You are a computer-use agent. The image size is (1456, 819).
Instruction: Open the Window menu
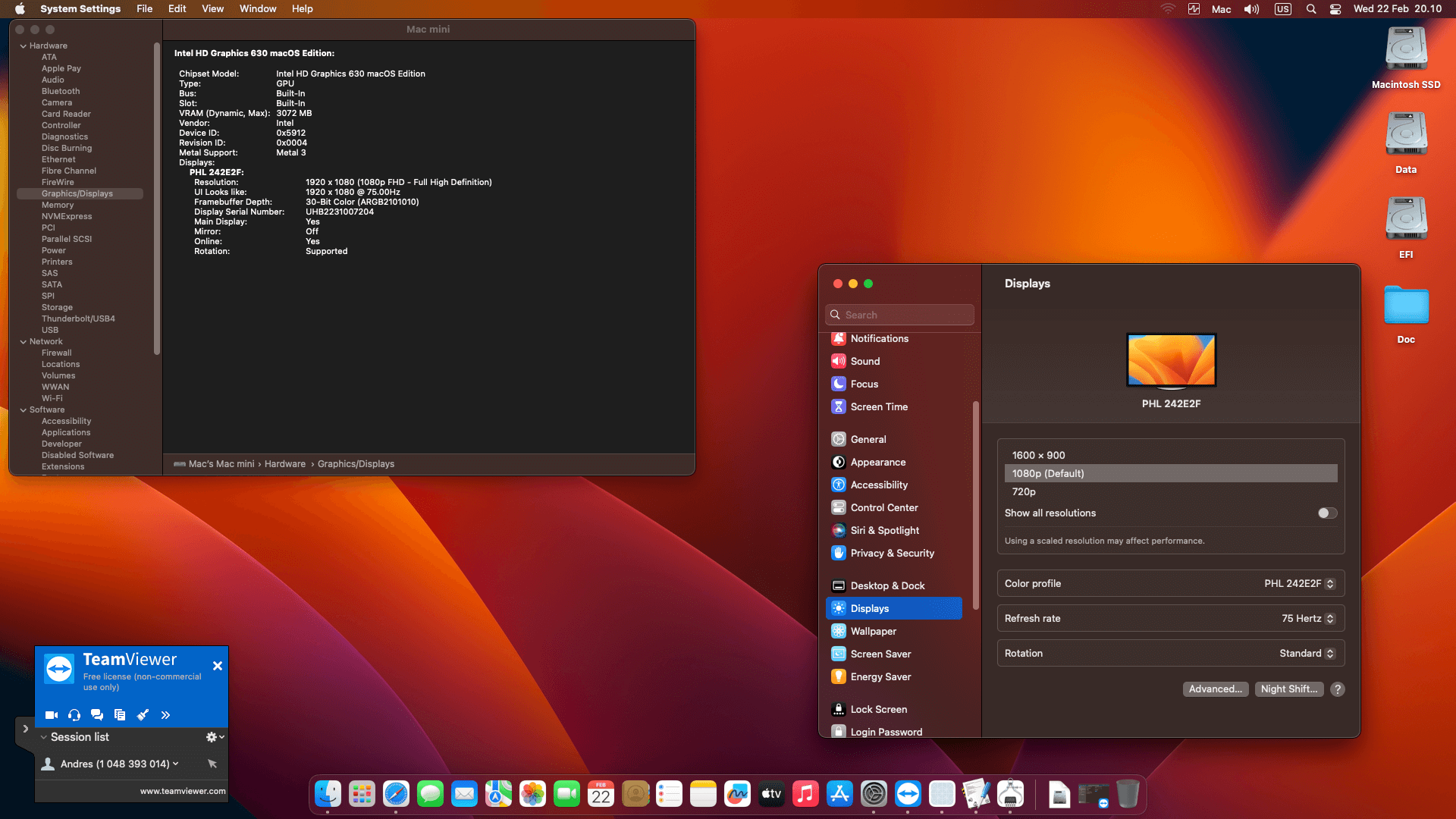pyautogui.click(x=258, y=9)
